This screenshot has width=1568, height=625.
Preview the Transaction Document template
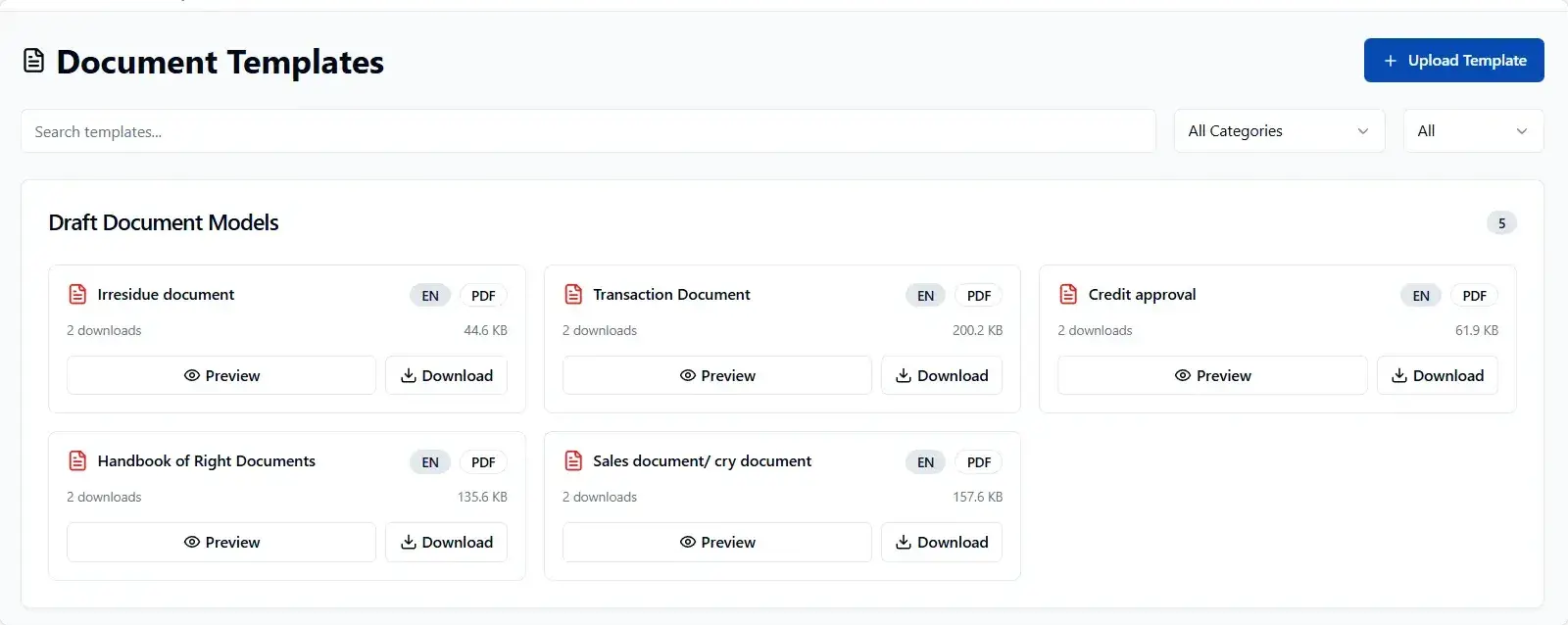click(716, 376)
